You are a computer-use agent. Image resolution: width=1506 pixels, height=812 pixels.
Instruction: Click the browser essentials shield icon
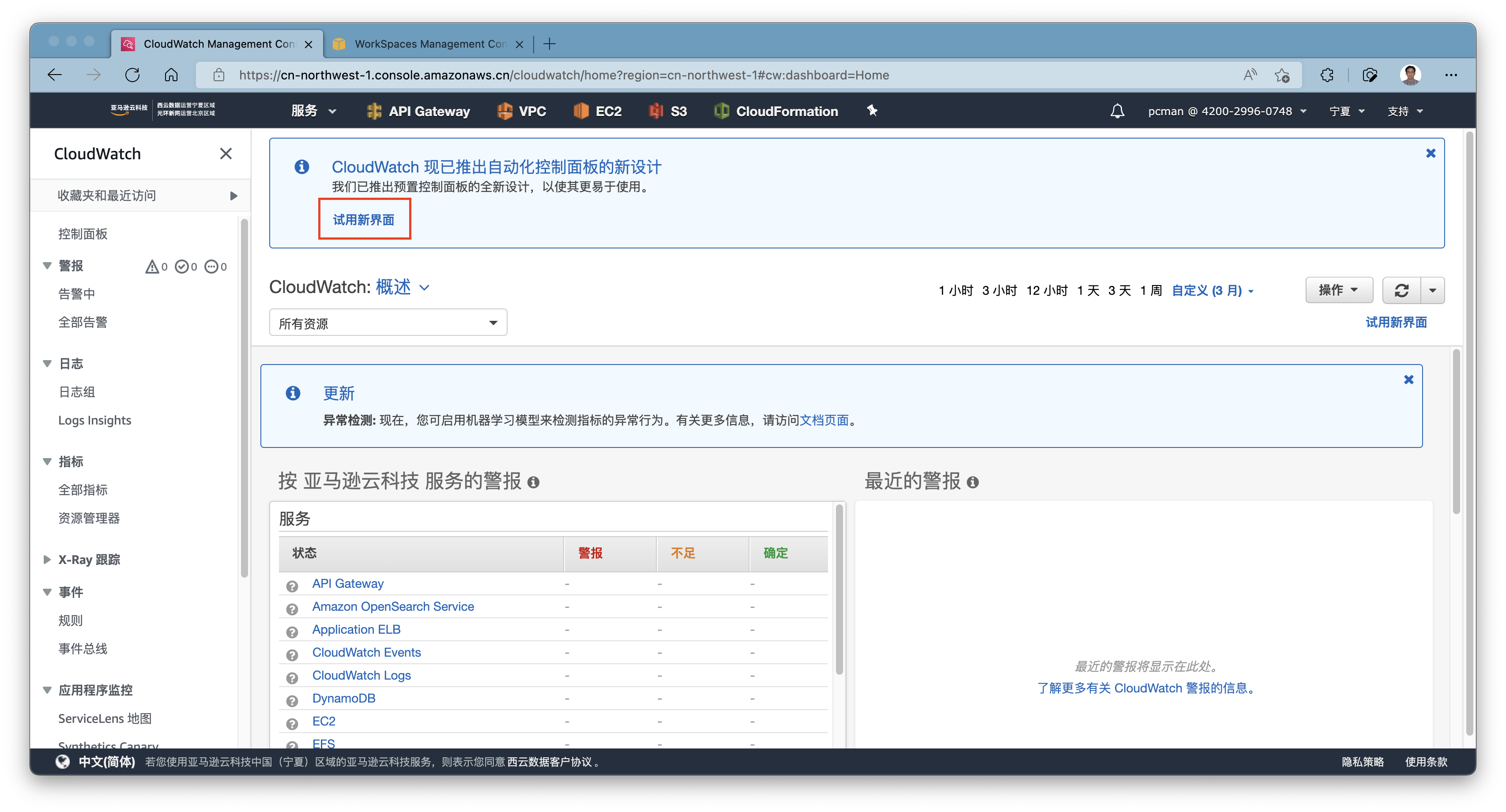coord(1370,75)
